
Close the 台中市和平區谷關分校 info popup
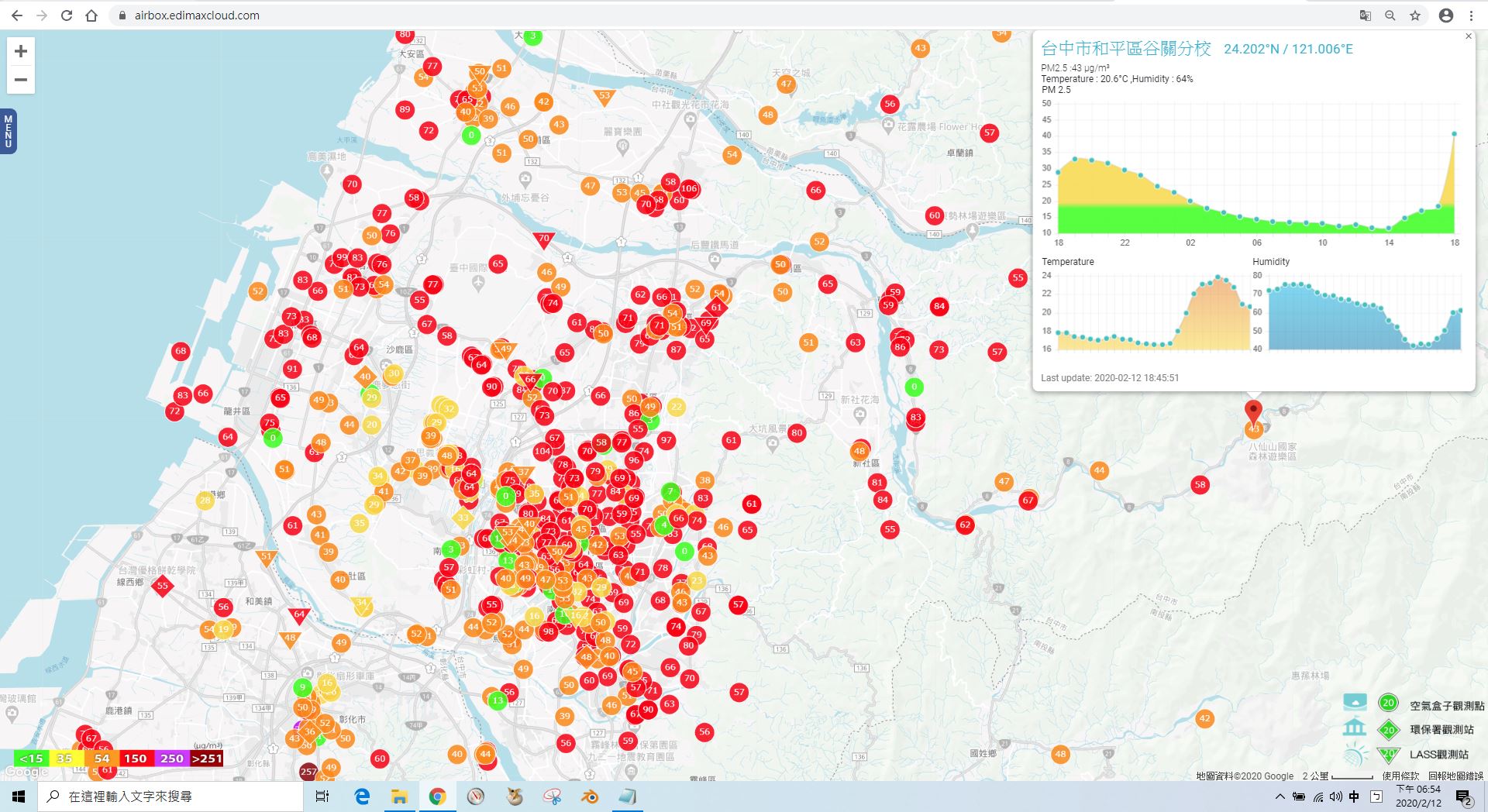[1468, 36]
